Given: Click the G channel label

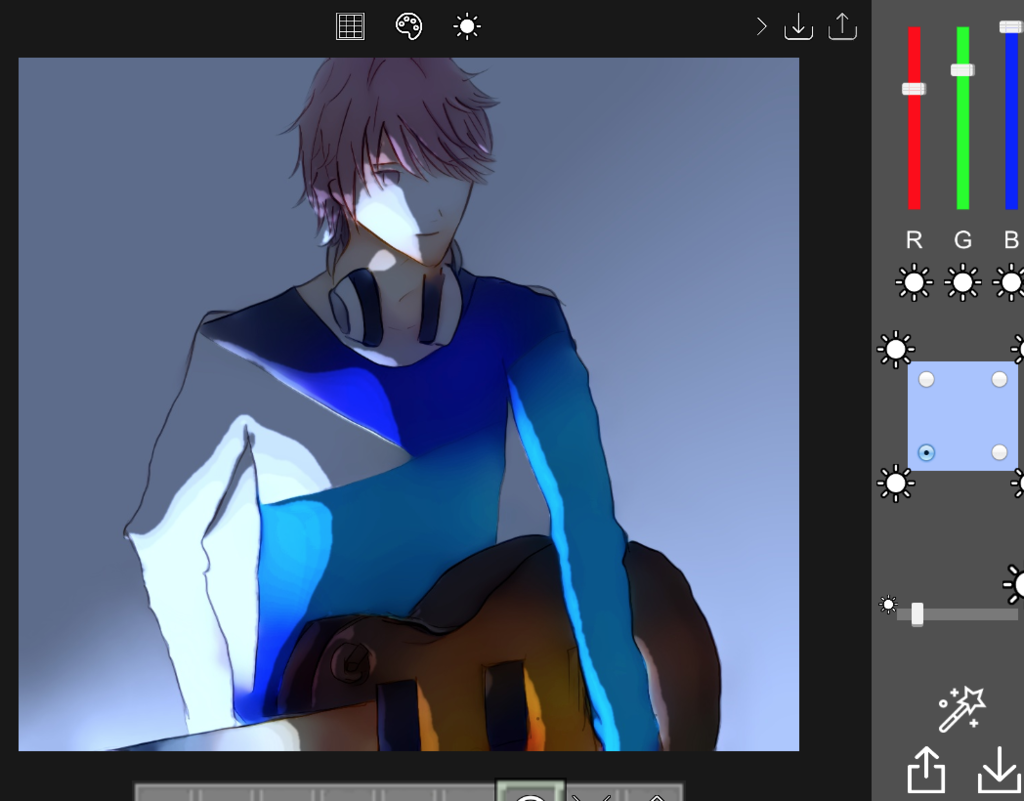Looking at the screenshot, I should point(963,240).
